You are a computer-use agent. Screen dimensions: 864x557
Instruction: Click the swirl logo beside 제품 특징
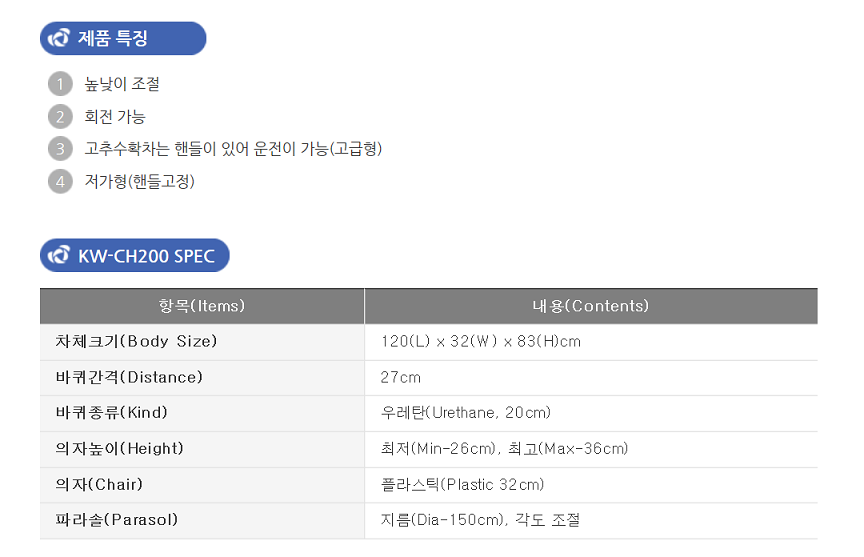coord(58,38)
